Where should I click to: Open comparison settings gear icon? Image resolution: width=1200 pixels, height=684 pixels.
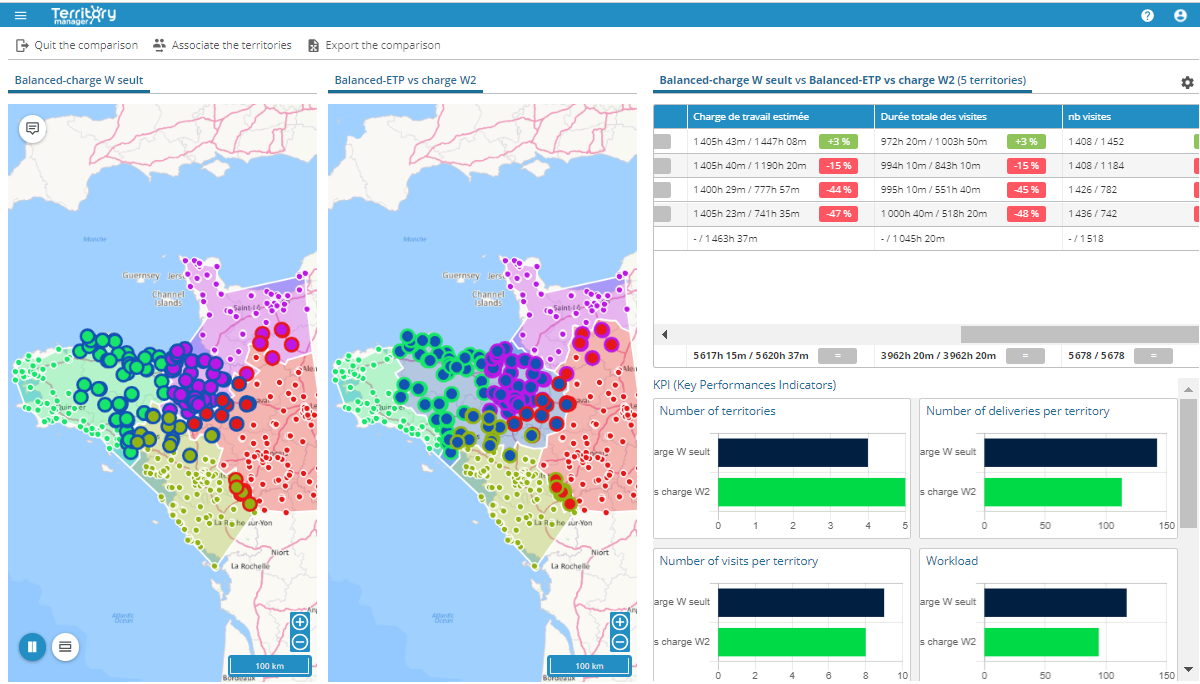[1187, 82]
